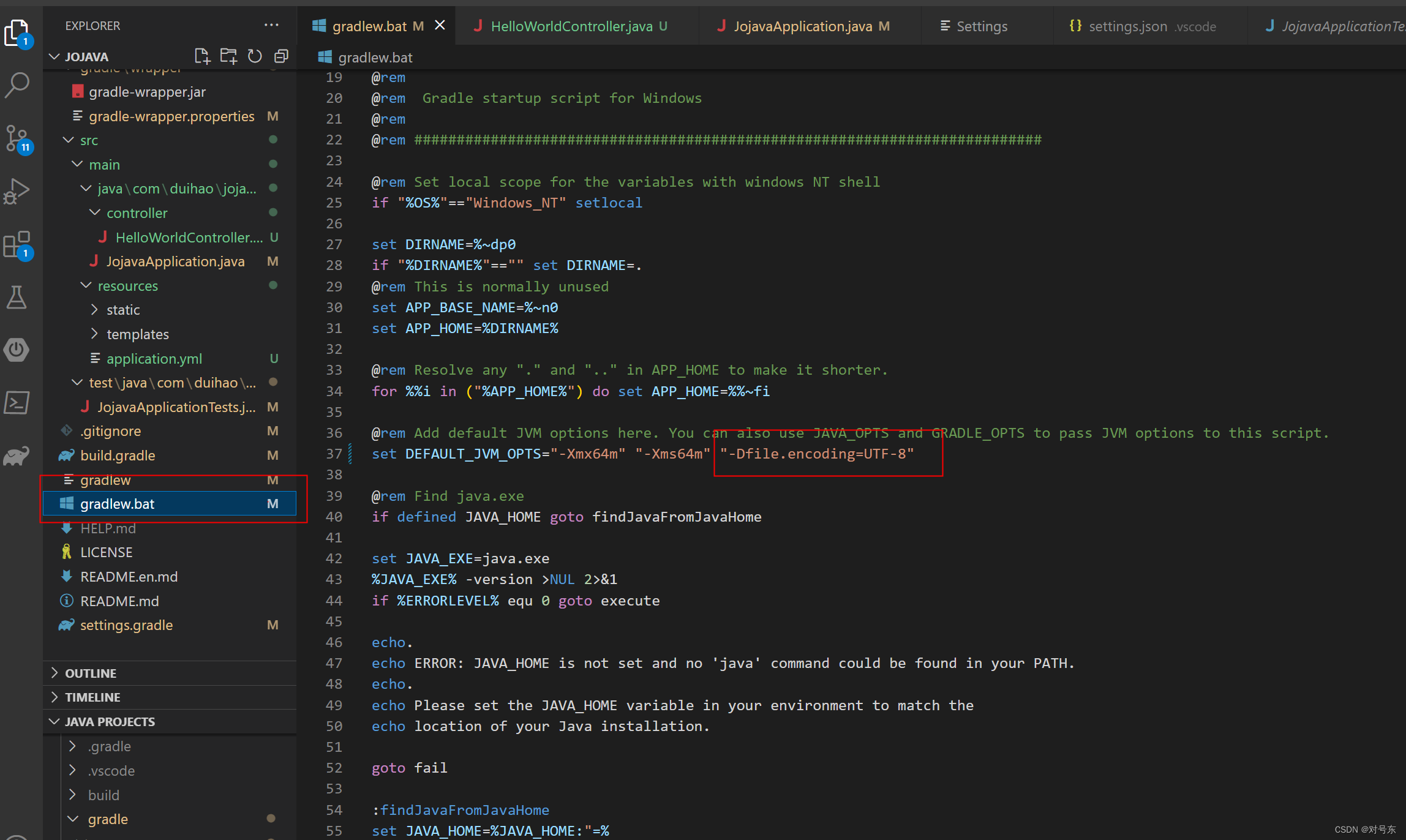The height and width of the screenshot is (840, 1406).
Task: Switch to the Settings tab
Action: 987,26
